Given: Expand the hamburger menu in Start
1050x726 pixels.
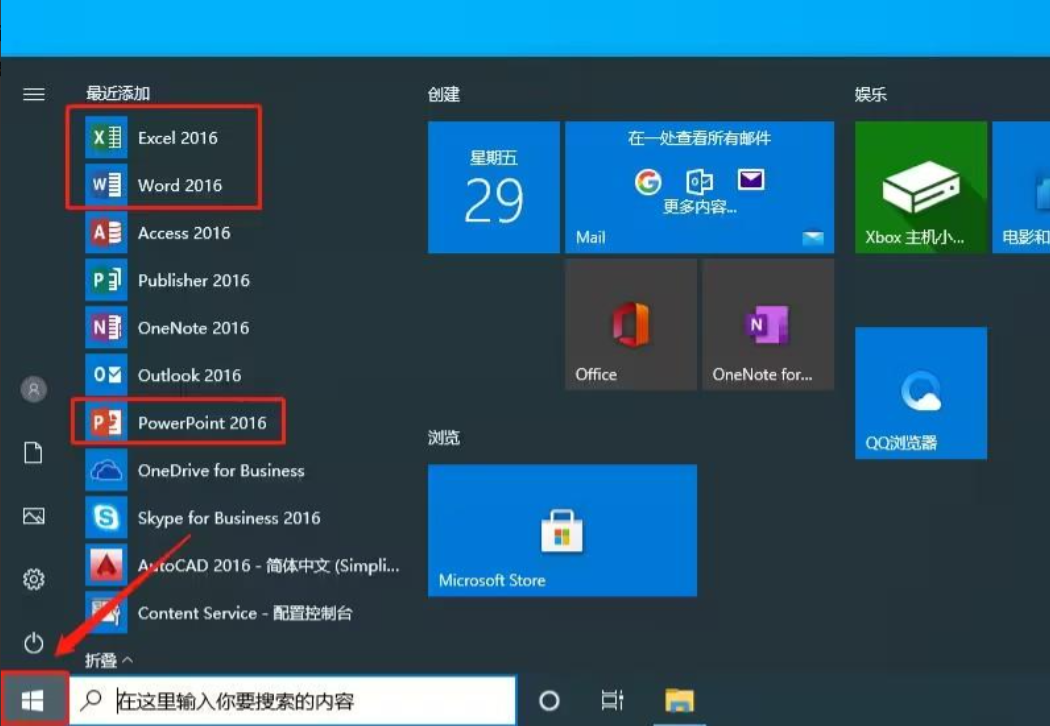Looking at the screenshot, I should 33,94.
